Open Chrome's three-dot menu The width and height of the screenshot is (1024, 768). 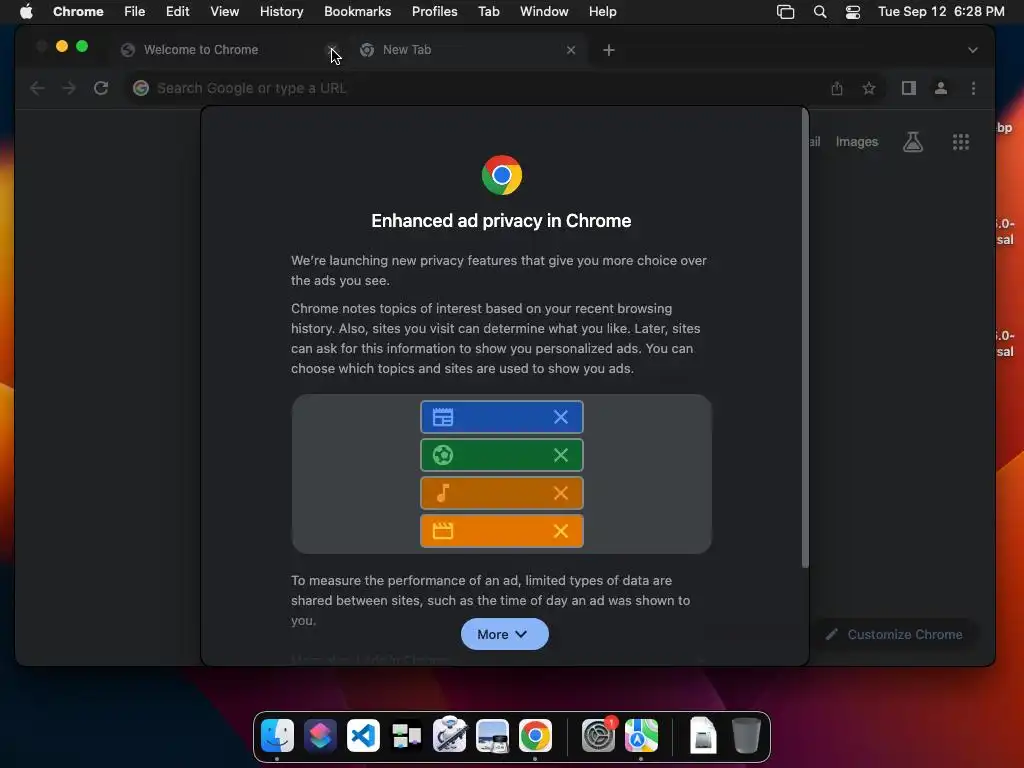coord(973,88)
